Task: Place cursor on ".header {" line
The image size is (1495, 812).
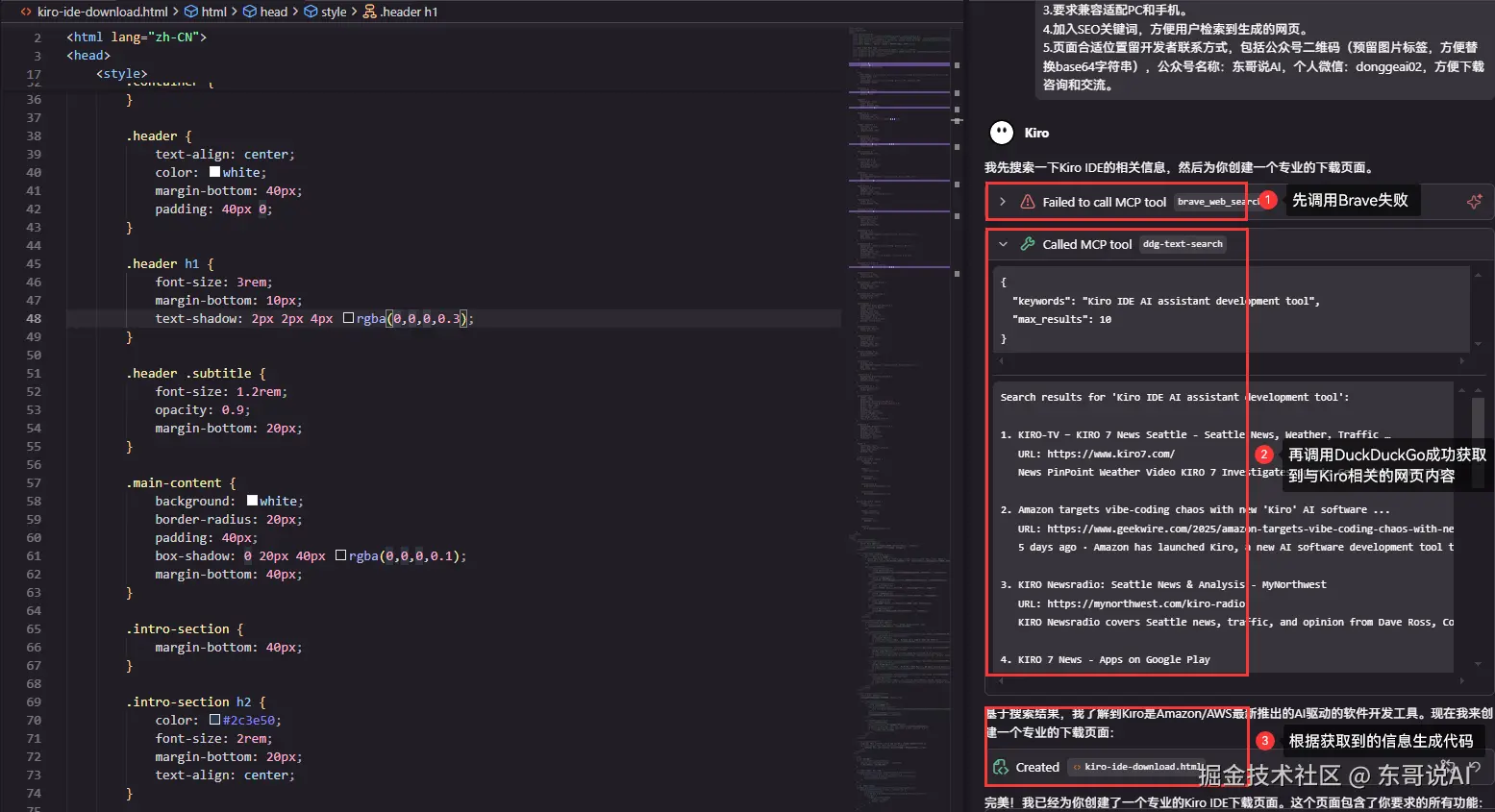Action: pos(159,135)
